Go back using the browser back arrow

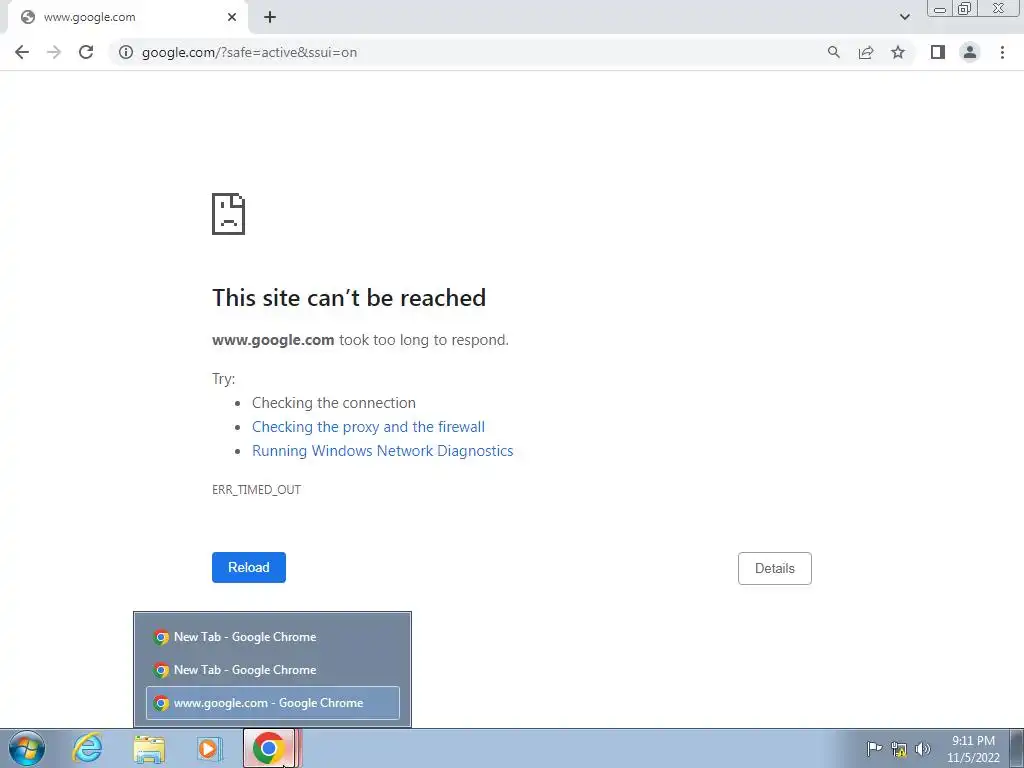point(22,52)
